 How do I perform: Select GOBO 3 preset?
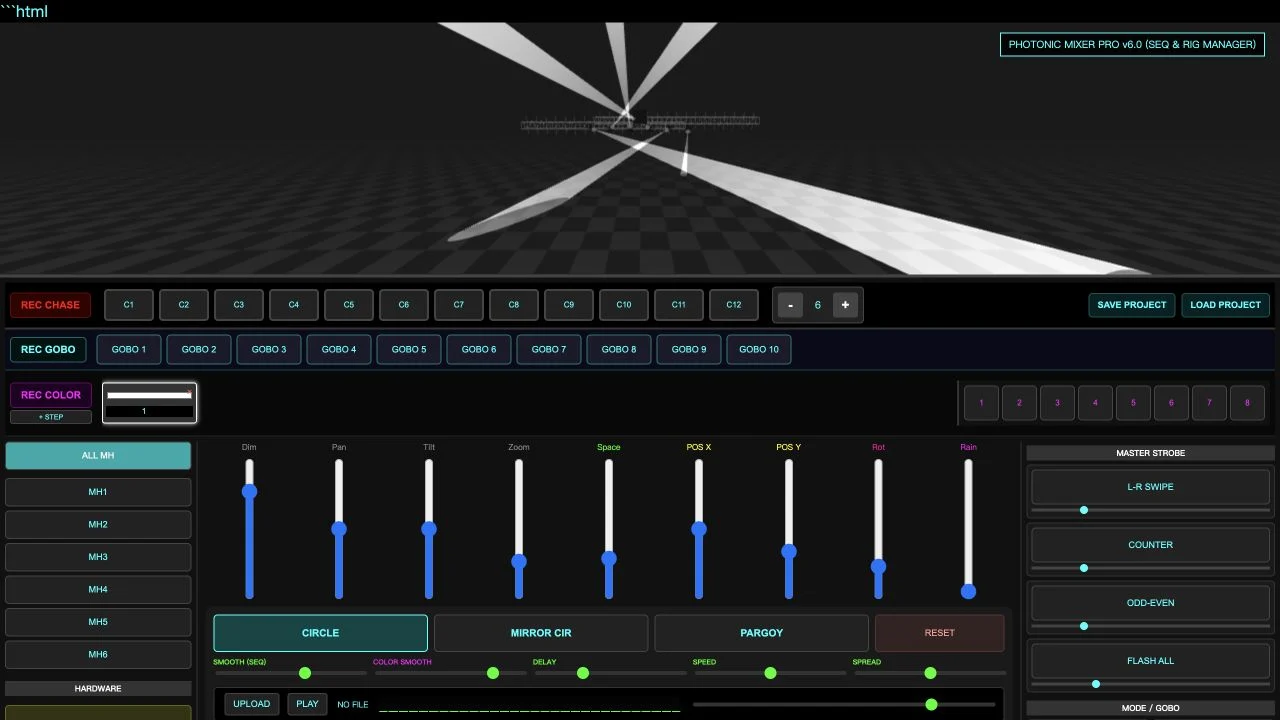pos(269,350)
